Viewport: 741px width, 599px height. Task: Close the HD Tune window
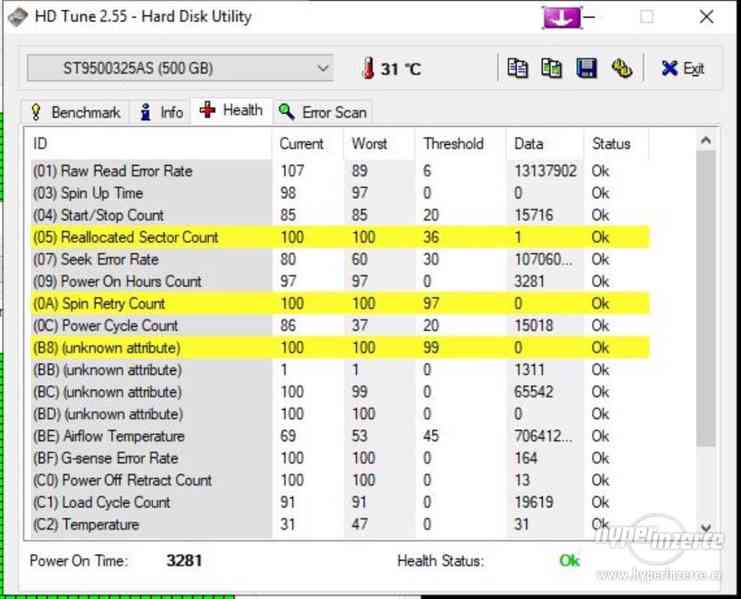pyautogui.click(x=707, y=17)
